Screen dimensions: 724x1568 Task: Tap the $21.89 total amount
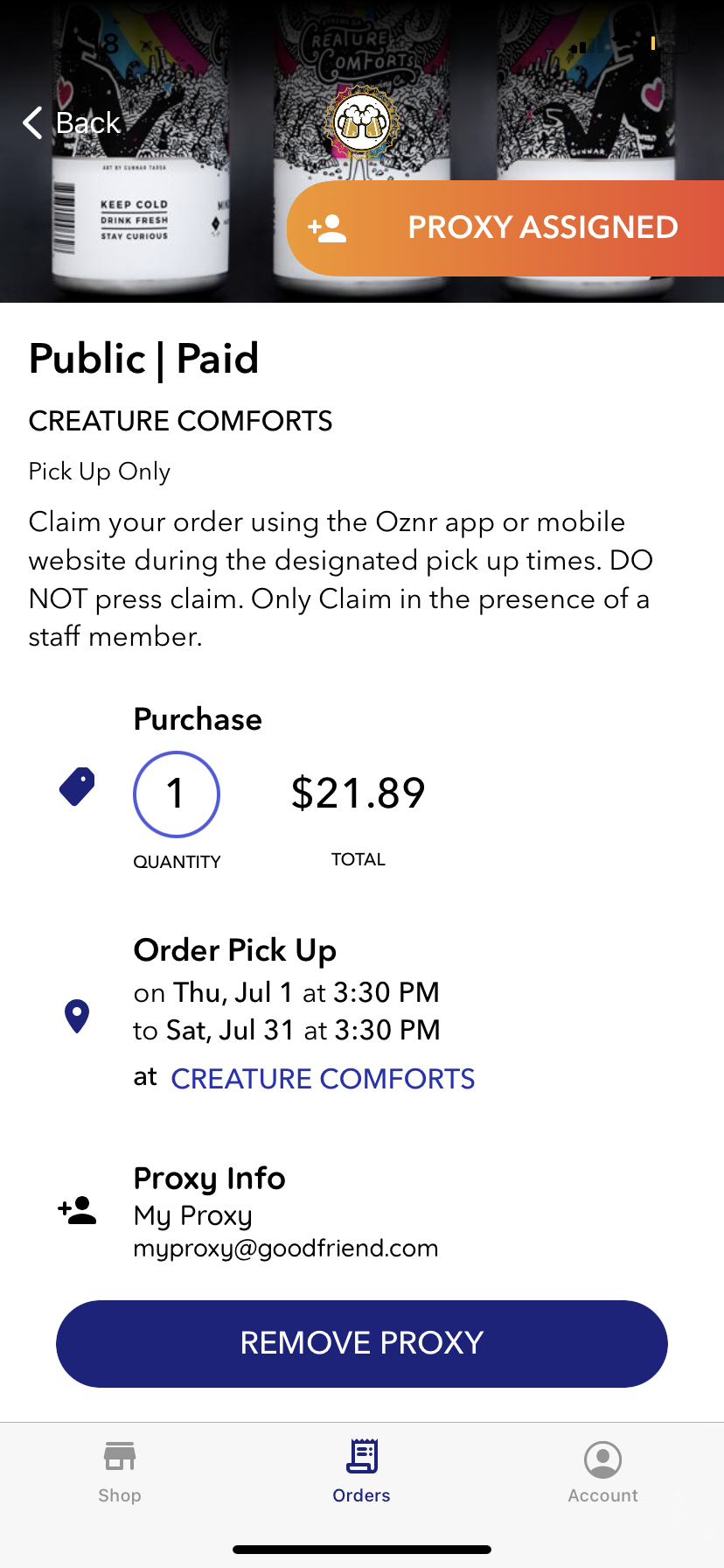pos(359,794)
